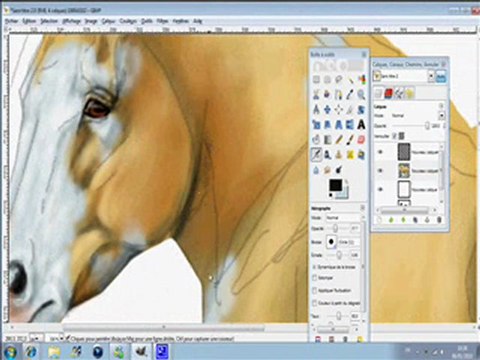Toggle the Verrouiller alpha lock checkbox

(x=394, y=136)
